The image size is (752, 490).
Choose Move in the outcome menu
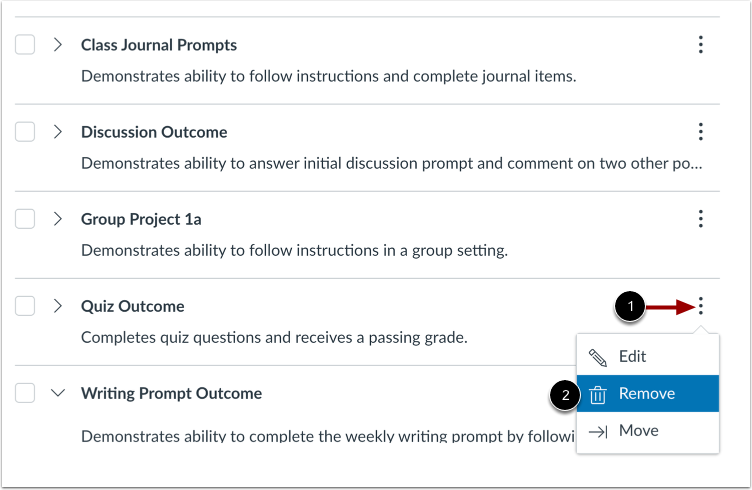tap(638, 431)
